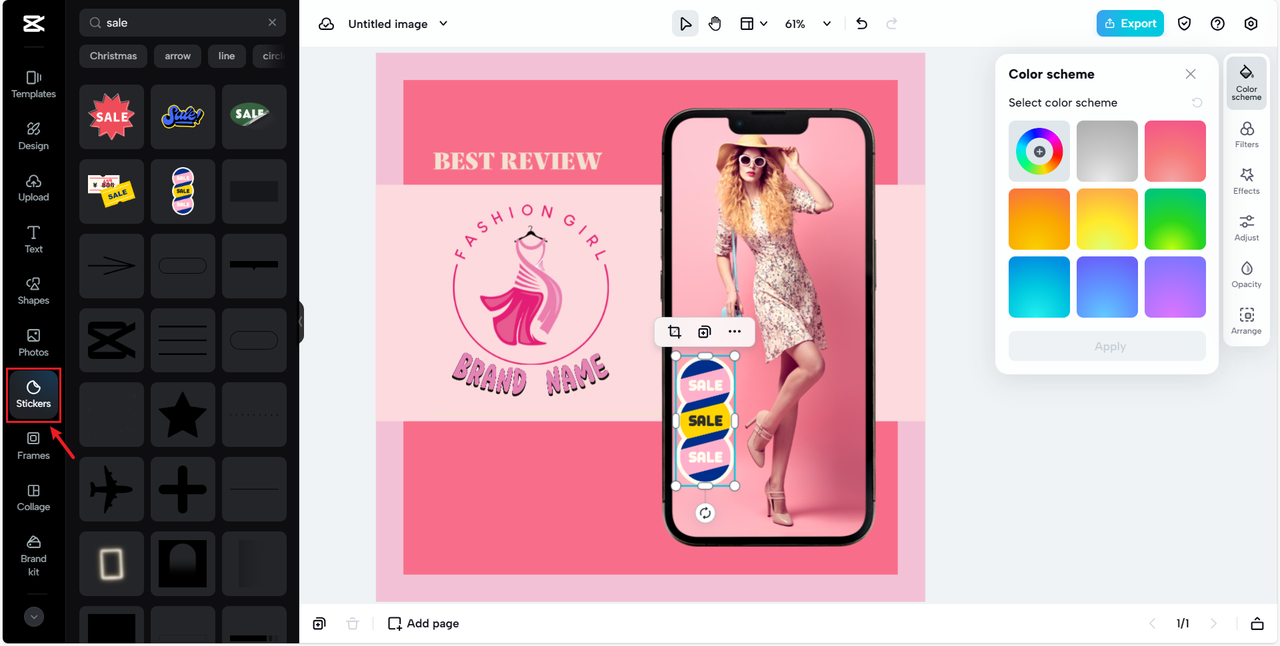Select the Christmas suggestion chip
Viewport: 1280px width, 646px height.
113,56
